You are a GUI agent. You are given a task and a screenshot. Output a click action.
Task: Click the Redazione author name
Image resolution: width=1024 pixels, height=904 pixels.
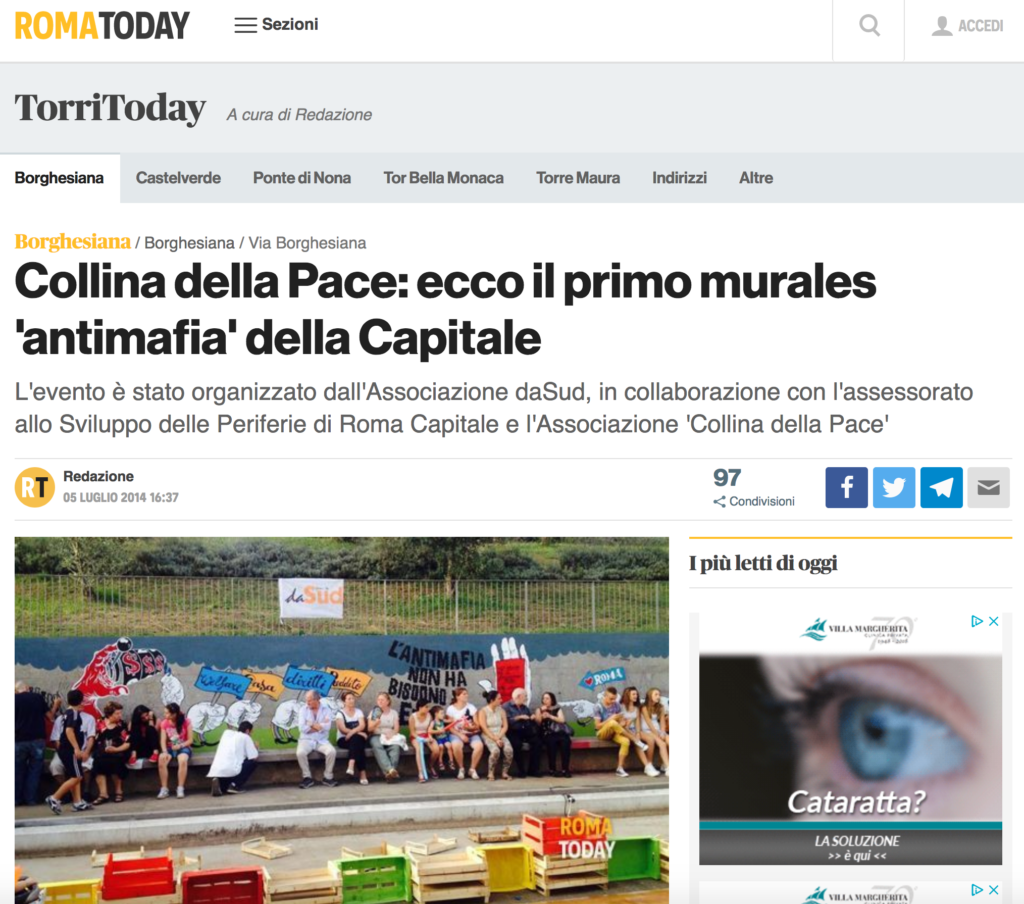click(x=99, y=476)
